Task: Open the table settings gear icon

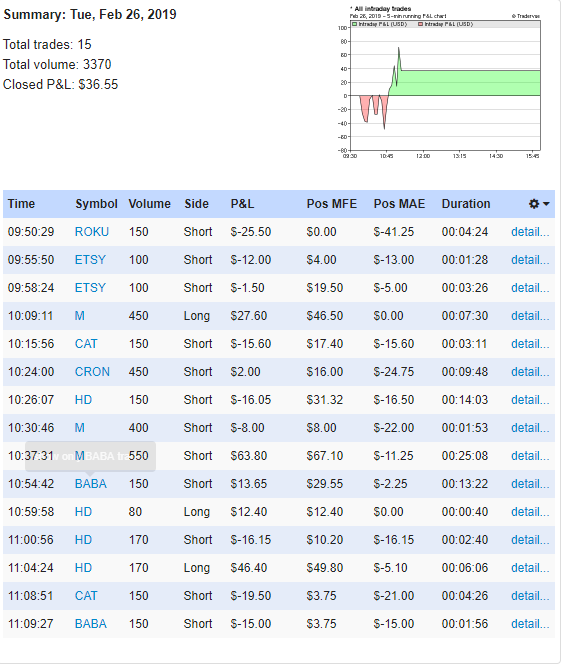Action: 534,204
